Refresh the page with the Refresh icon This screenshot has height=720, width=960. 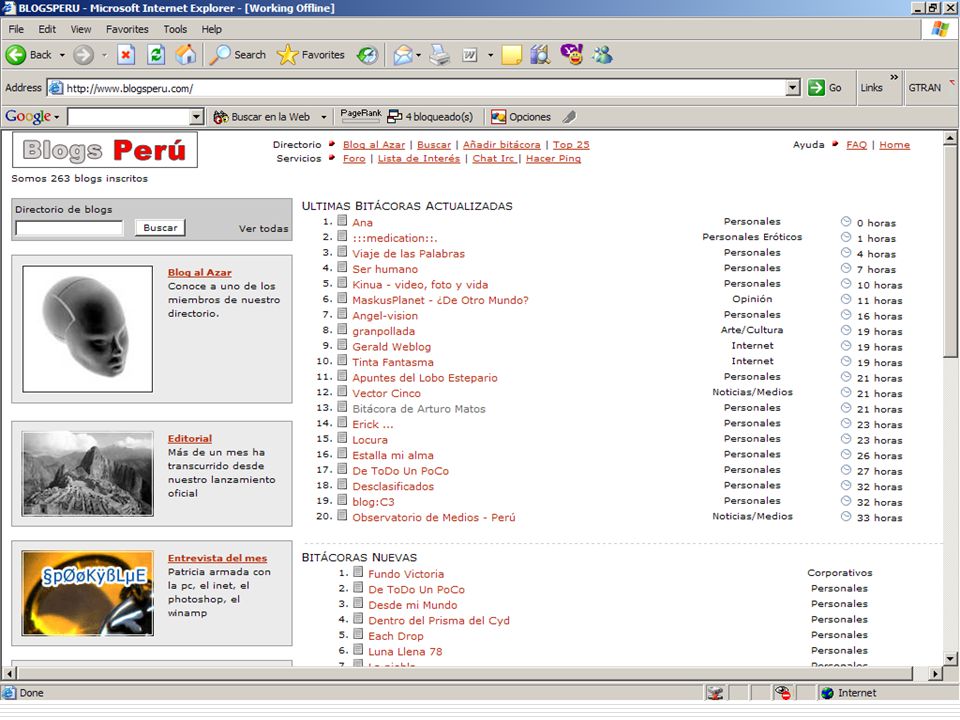pyautogui.click(x=156, y=55)
